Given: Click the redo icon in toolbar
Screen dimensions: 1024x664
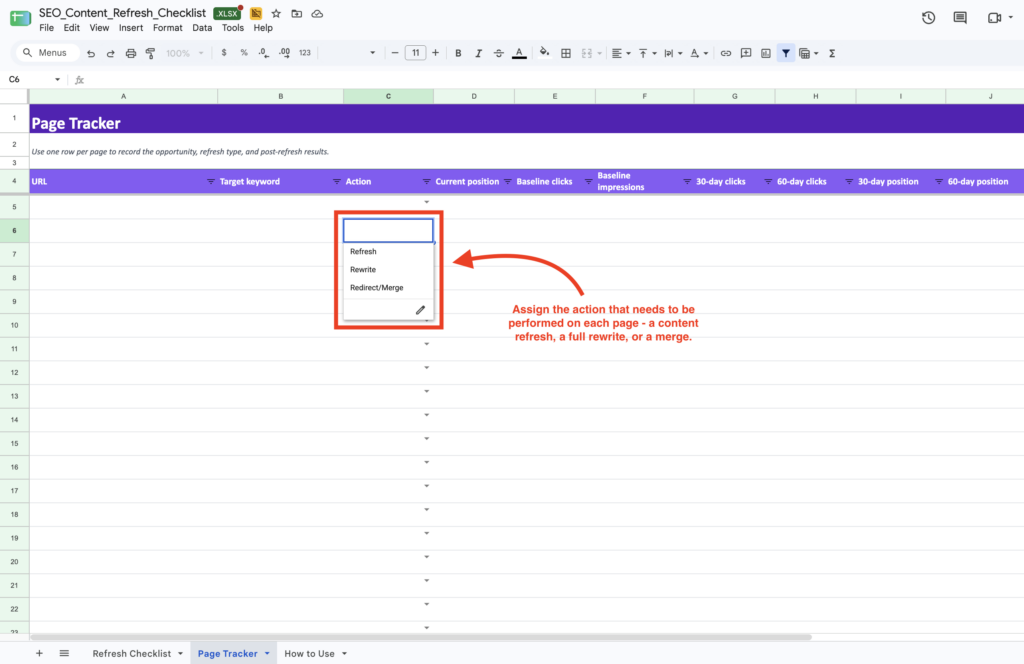Looking at the screenshot, I should [110, 54].
